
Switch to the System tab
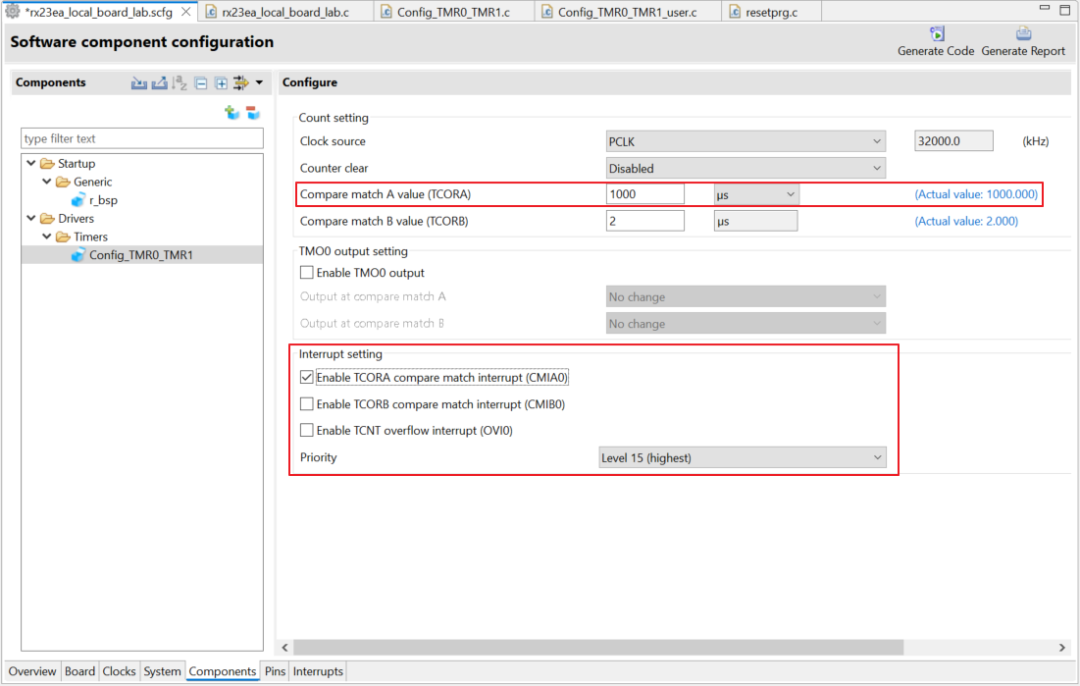[x=162, y=672]
